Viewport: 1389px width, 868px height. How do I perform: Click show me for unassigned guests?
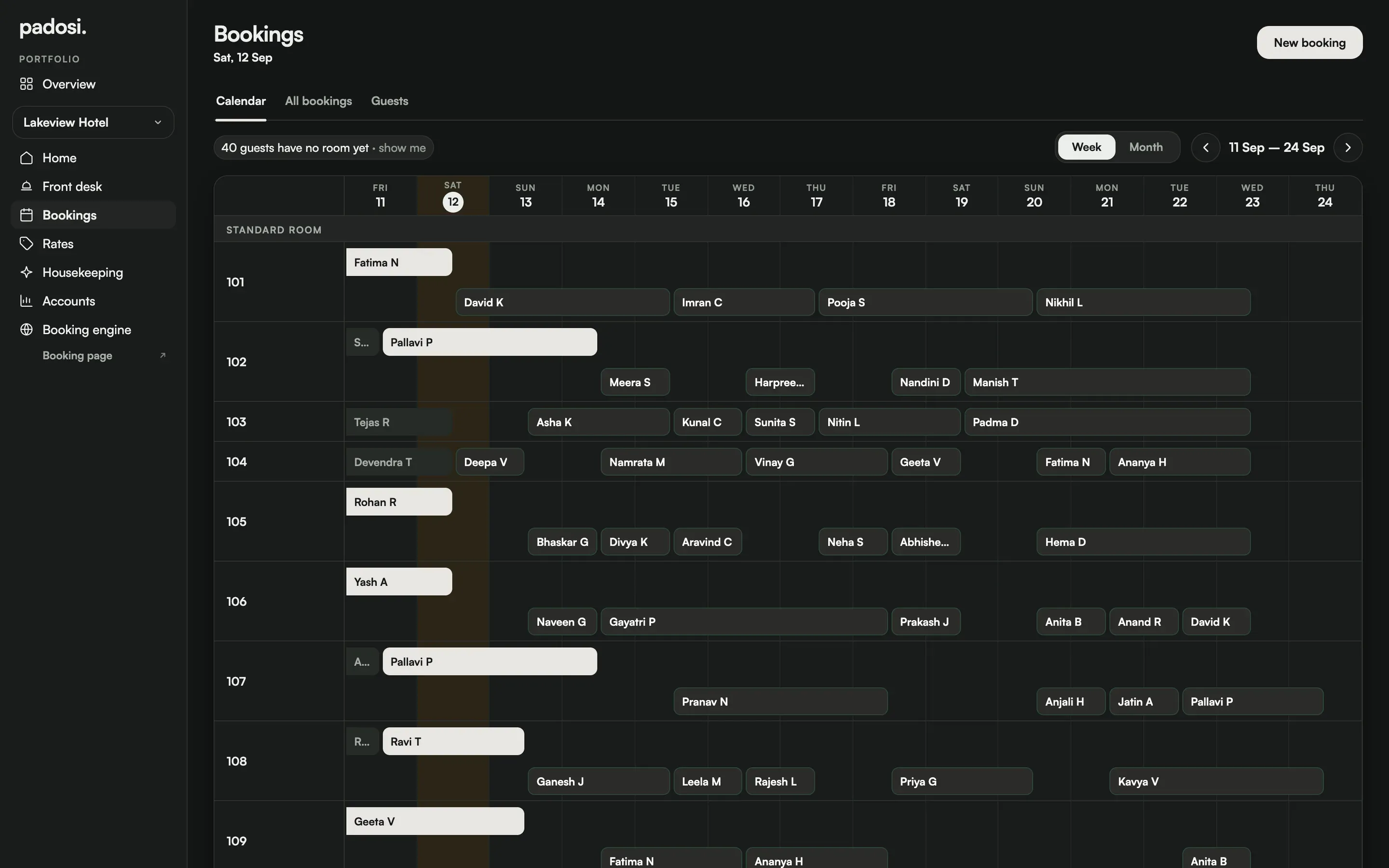(x=402, y=148)
